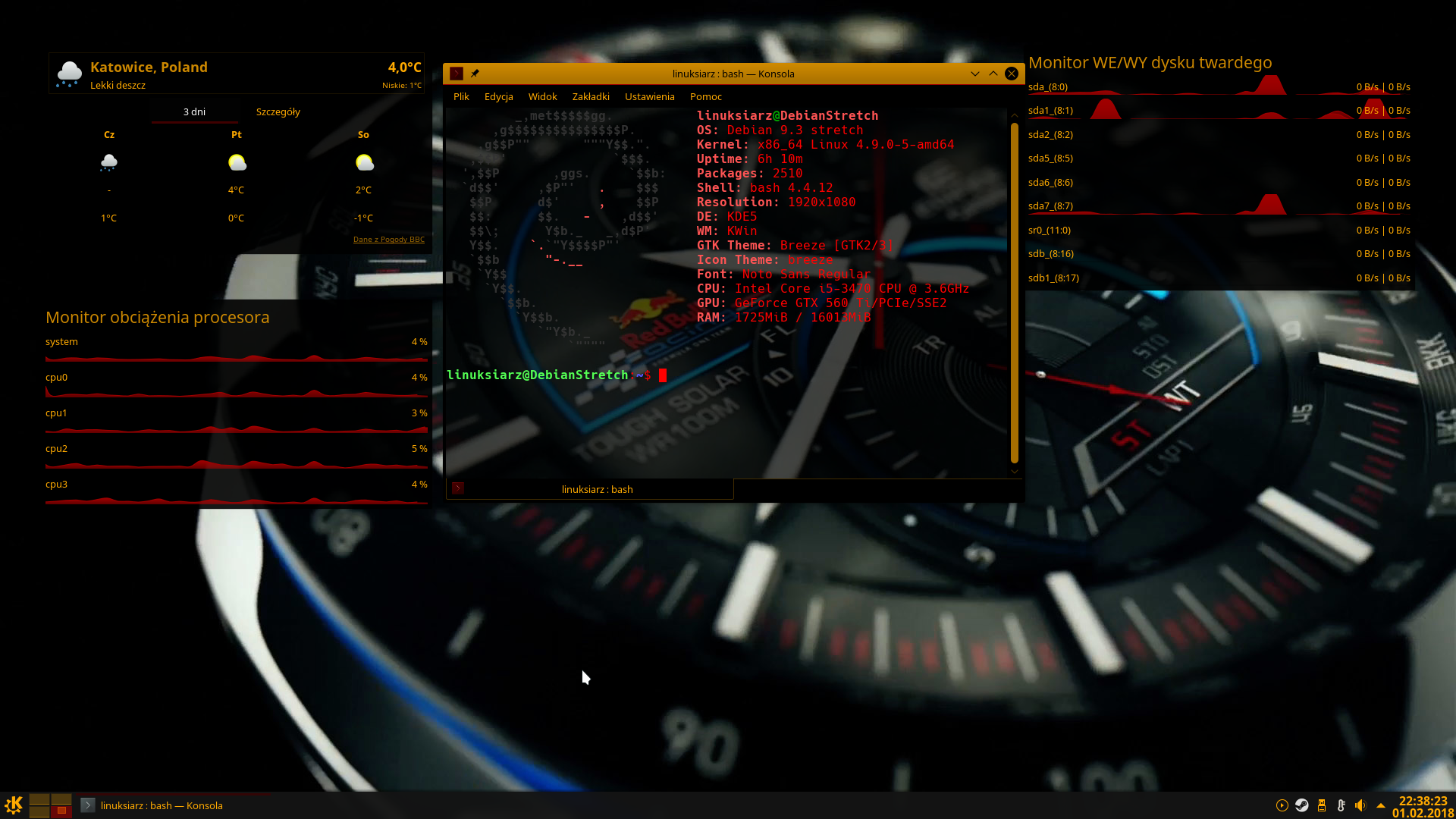Click the sdb_(8:16) disk row

click(x=1219, y=253)
